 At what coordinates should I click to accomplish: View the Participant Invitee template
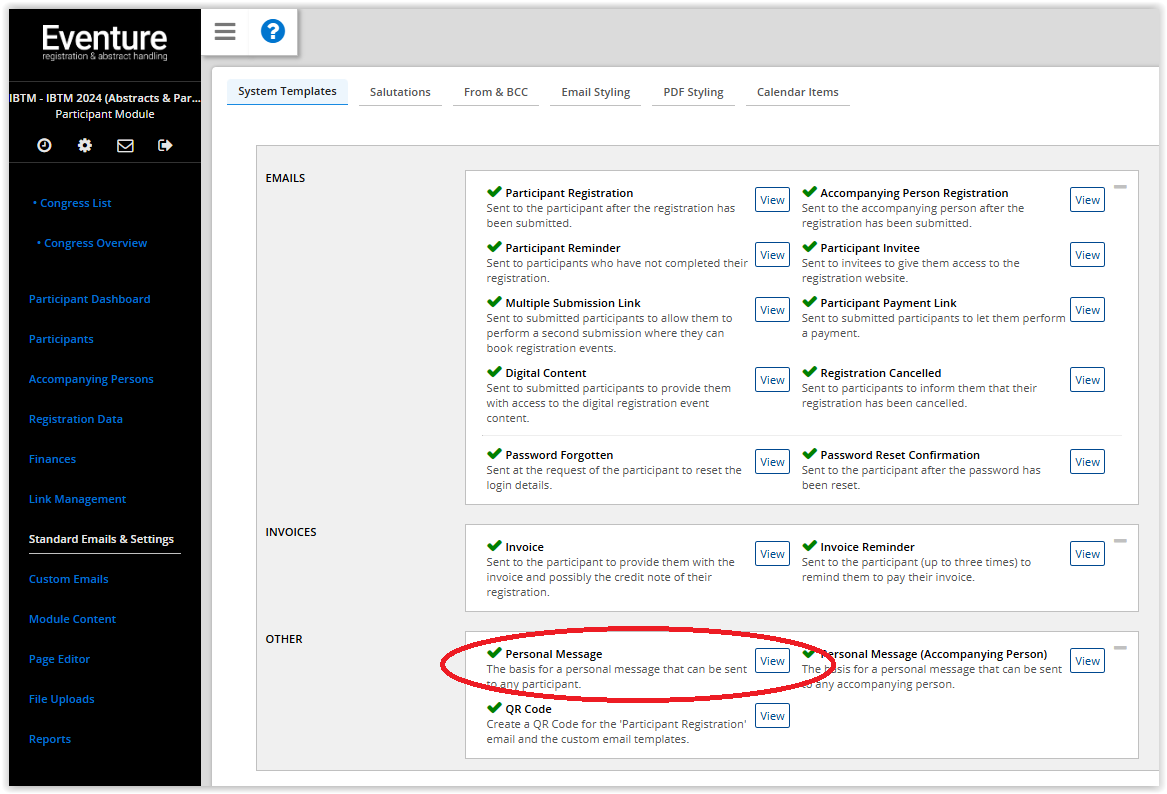coord(1087,254)
